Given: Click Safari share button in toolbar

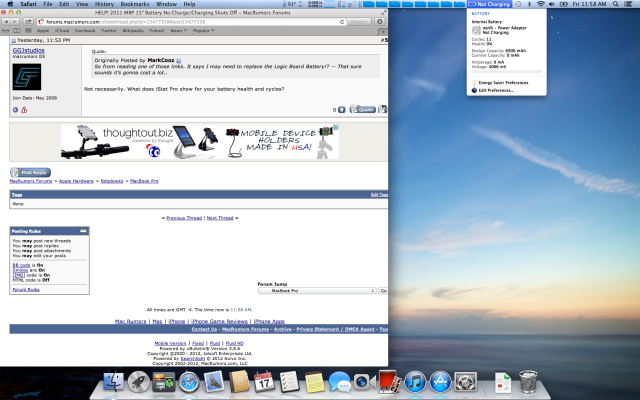Looking at the screenshot, I should tap(28, 22).
